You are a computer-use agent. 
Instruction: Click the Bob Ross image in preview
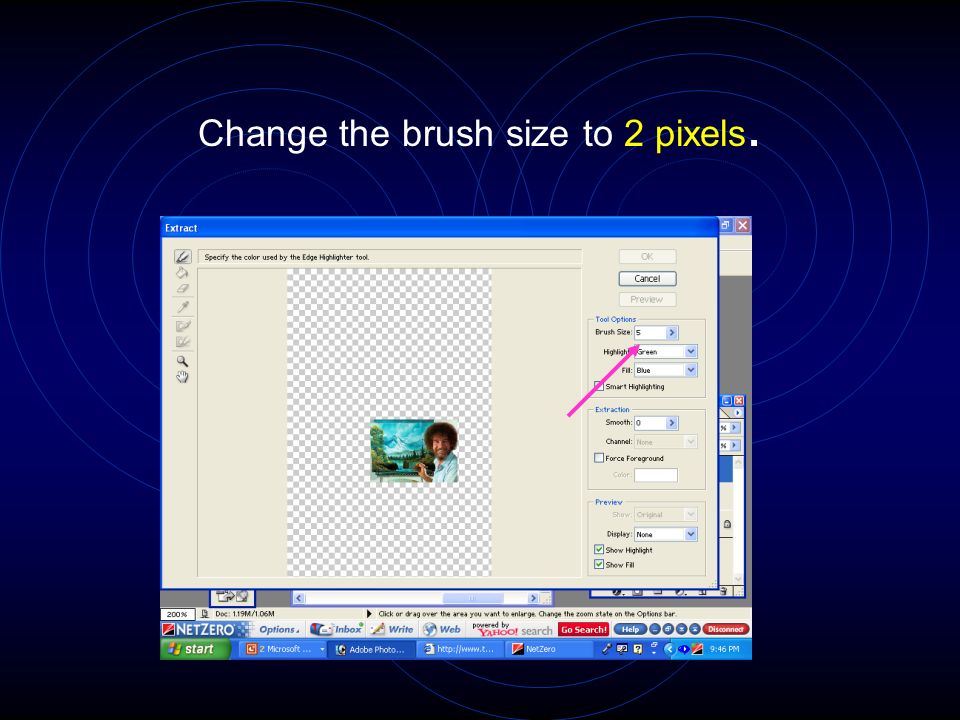[414, 451]
